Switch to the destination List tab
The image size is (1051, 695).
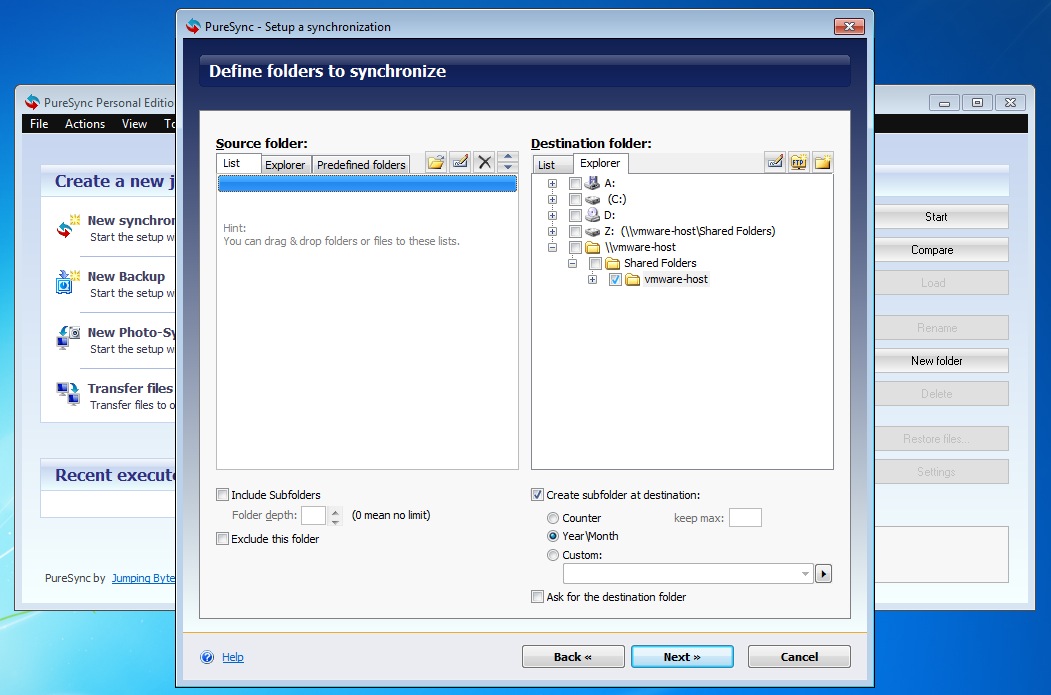[546, 165]
